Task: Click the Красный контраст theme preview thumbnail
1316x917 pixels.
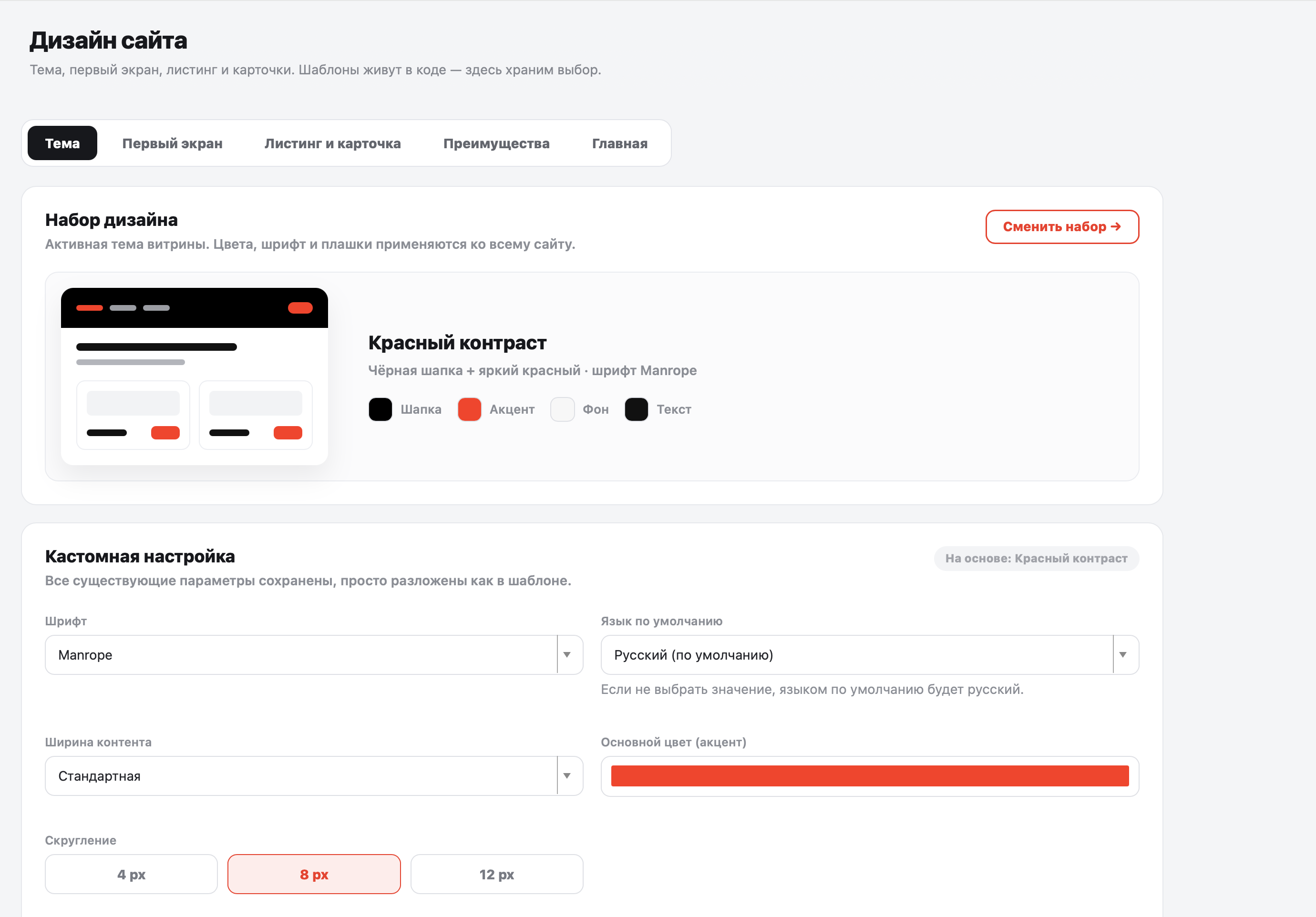Action: coord(195,377)
